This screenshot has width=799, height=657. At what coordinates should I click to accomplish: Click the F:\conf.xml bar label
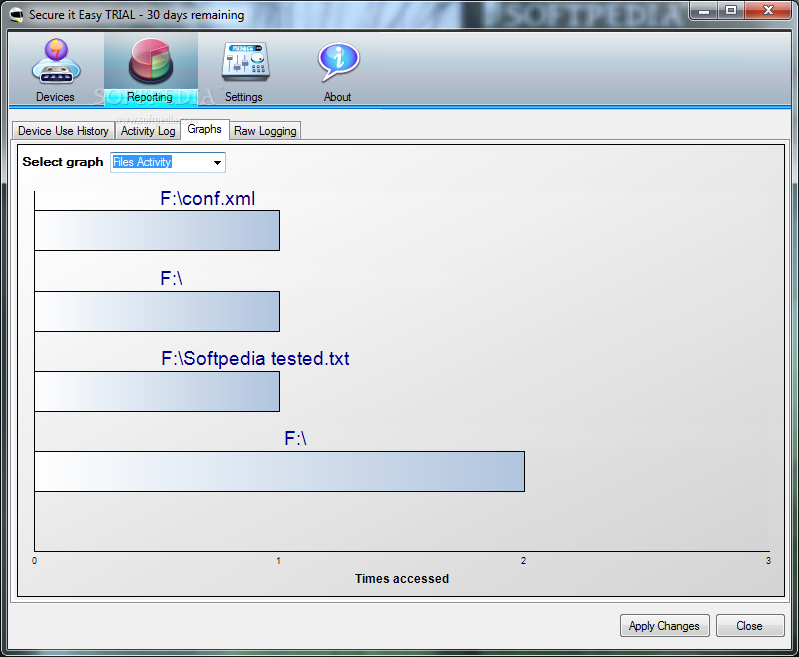point(207,198)
